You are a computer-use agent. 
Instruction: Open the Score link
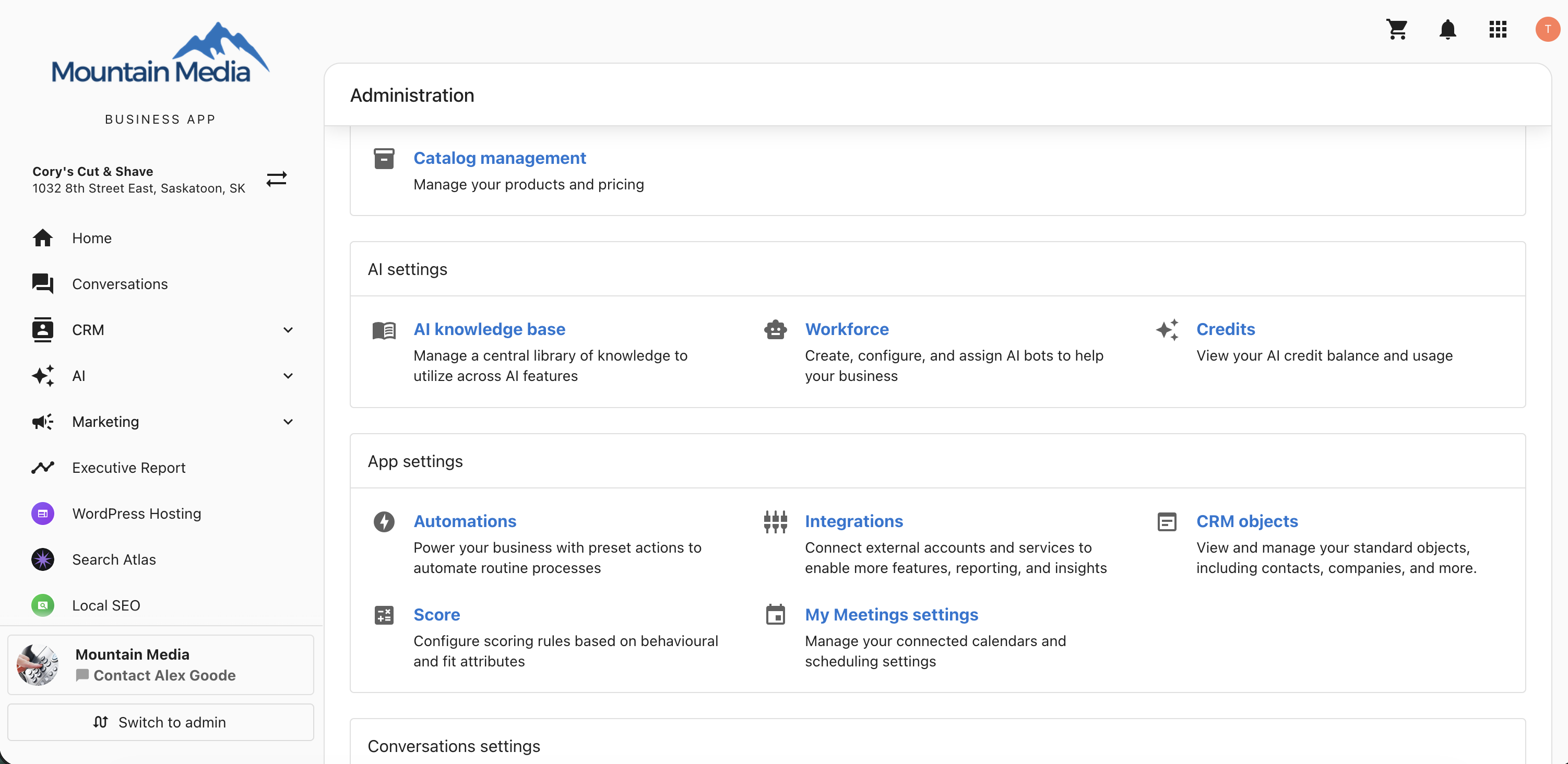(x=436, y=614)
